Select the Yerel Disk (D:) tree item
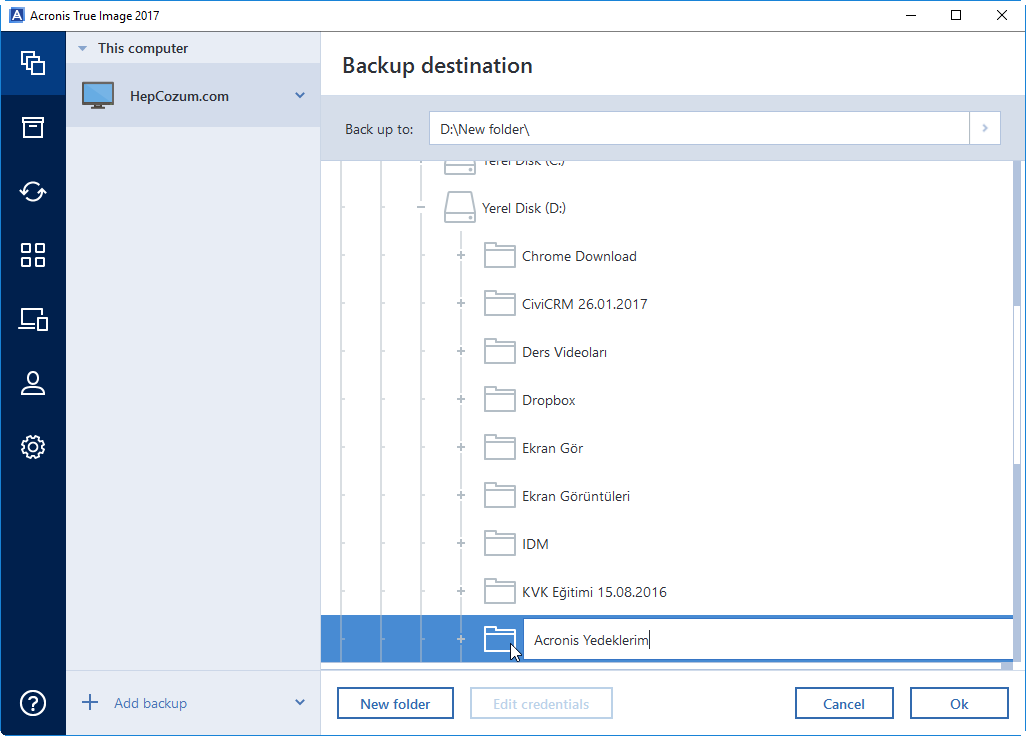 pos(523,208)
